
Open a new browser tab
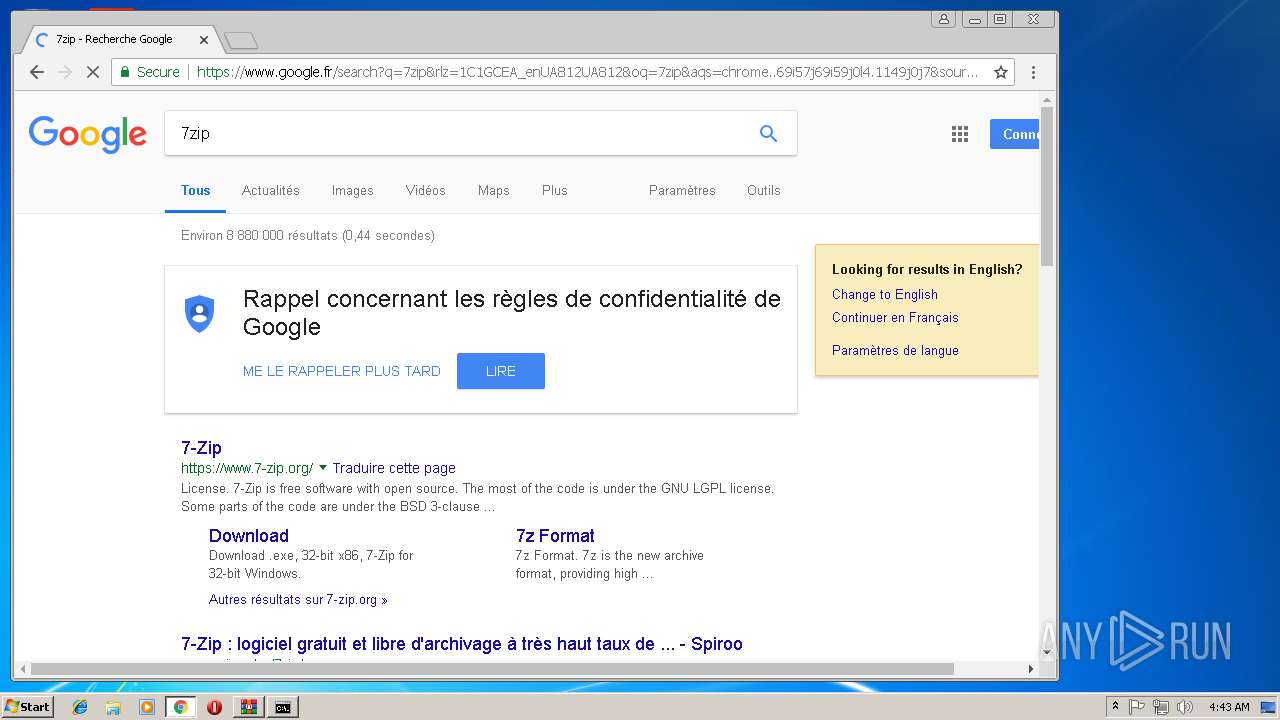(241, 40)
